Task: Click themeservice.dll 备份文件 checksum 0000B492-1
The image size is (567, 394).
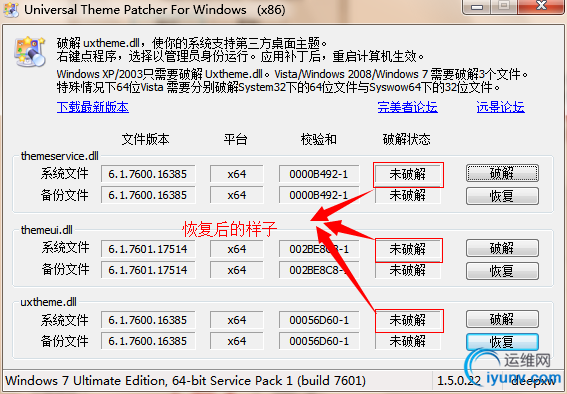Action: click(319, 195)
